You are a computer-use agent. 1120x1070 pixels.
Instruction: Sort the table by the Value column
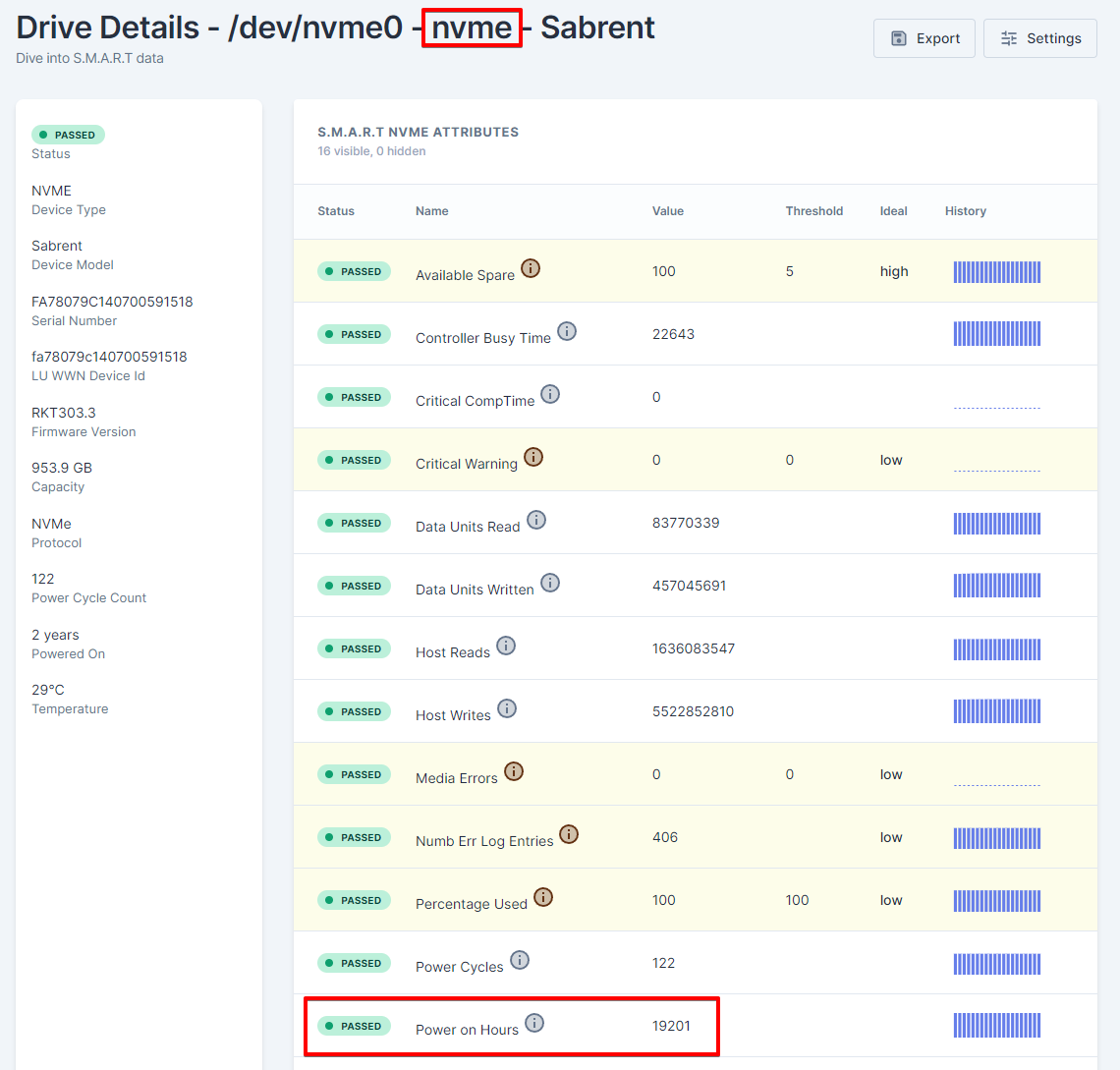click(x=668, y=210)
